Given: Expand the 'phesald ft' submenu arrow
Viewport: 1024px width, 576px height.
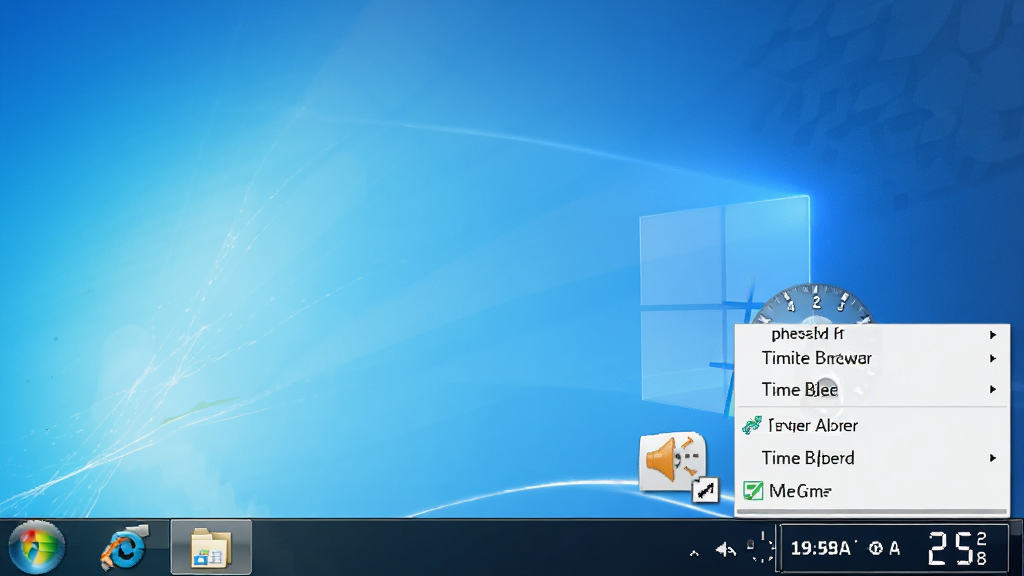Looking at the screenshot, I should pos(993,334).
